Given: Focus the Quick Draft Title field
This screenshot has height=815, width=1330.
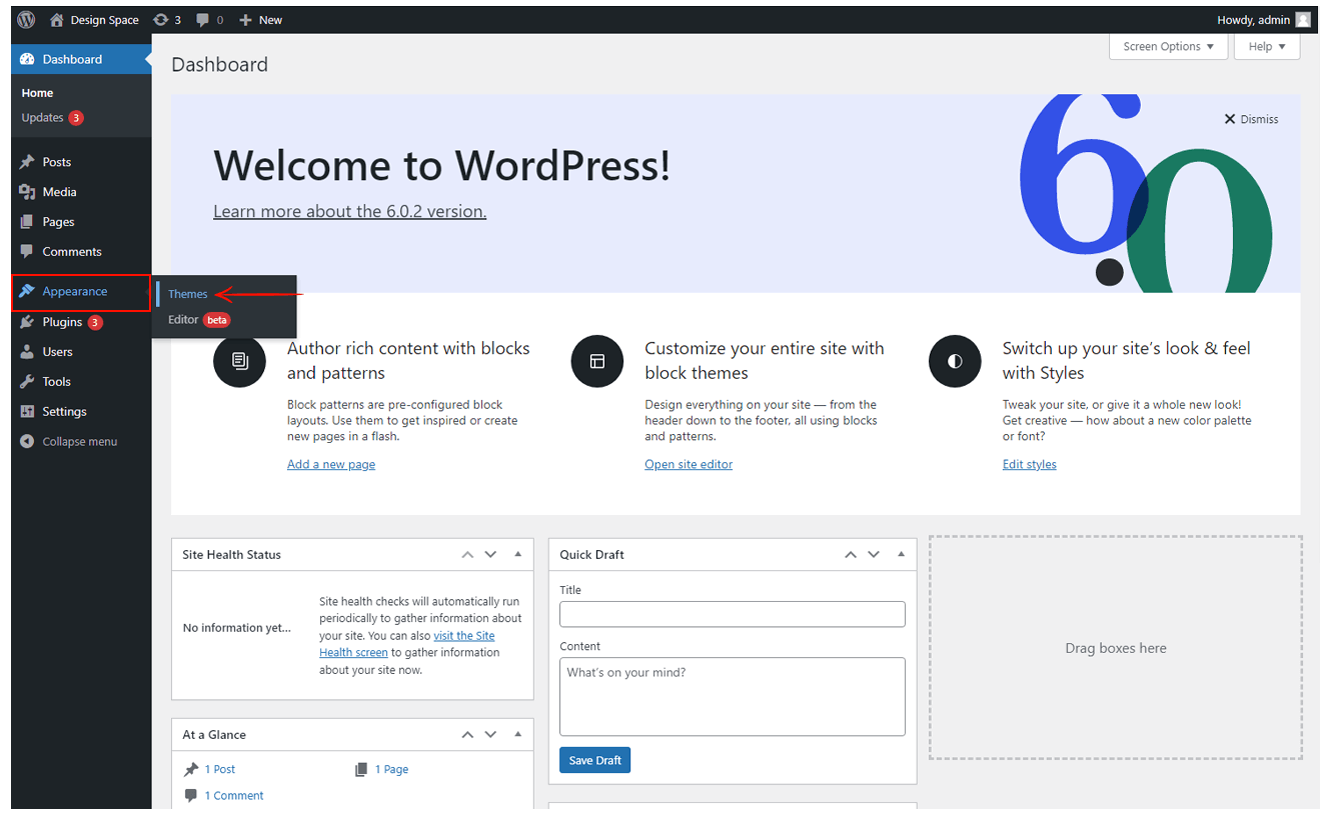Looking at the screenshot, I should (x=732, y=614).
